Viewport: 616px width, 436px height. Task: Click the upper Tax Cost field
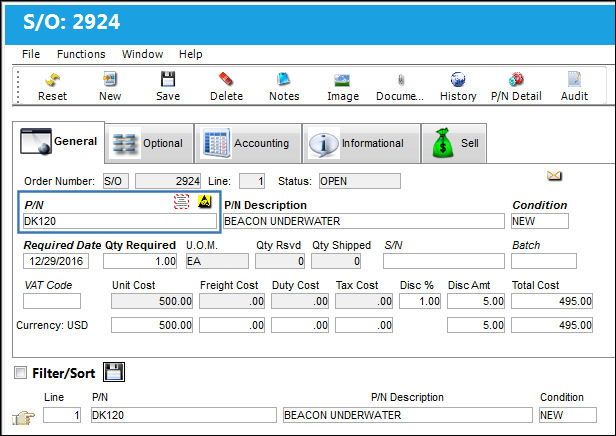364,301
